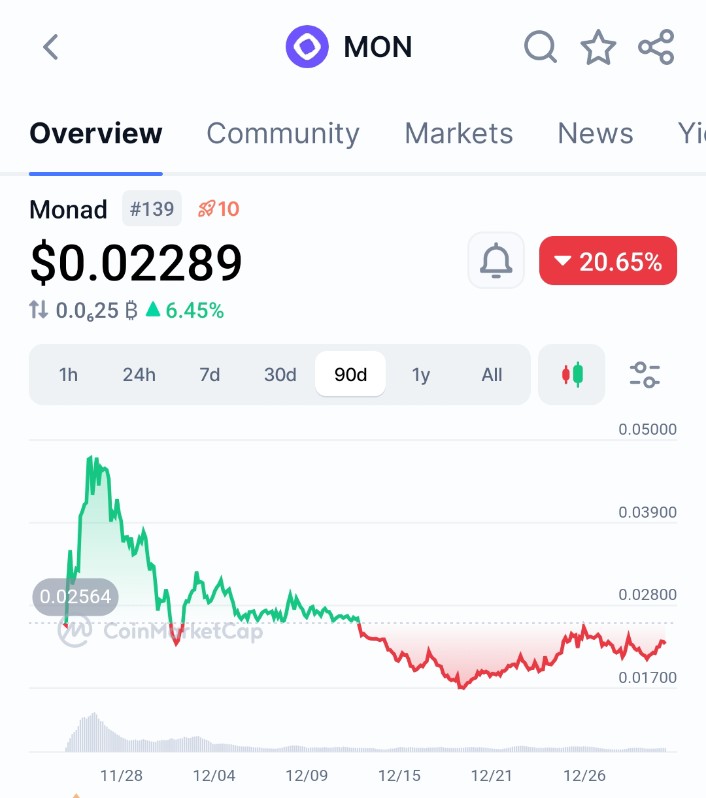Select the 1h time range

(x=68, y=375)
